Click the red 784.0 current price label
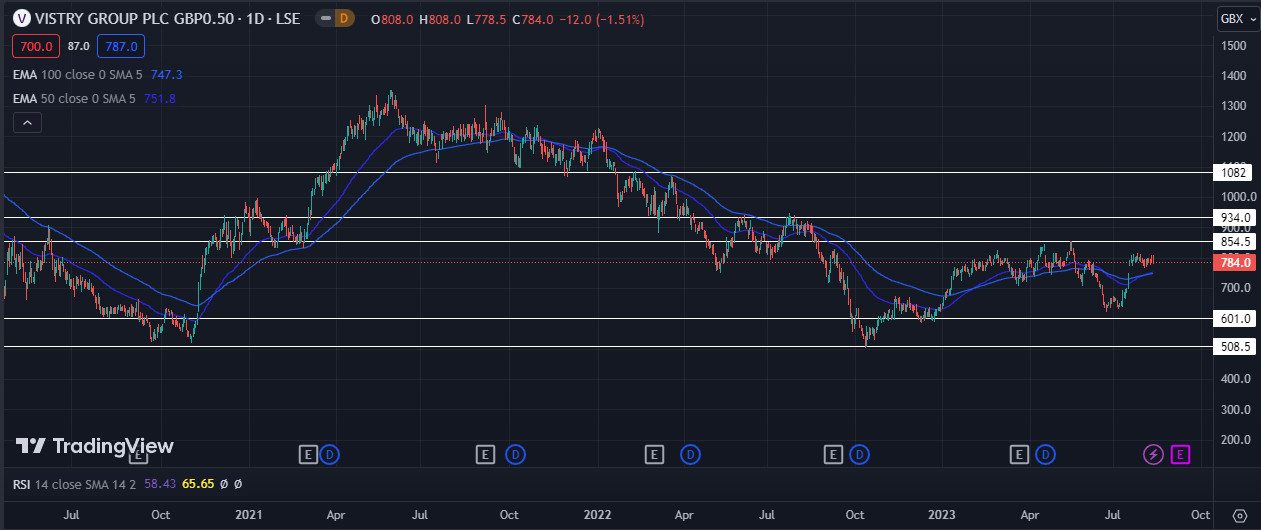Viewport: 1261px width, 530px height. point(1235,263)
